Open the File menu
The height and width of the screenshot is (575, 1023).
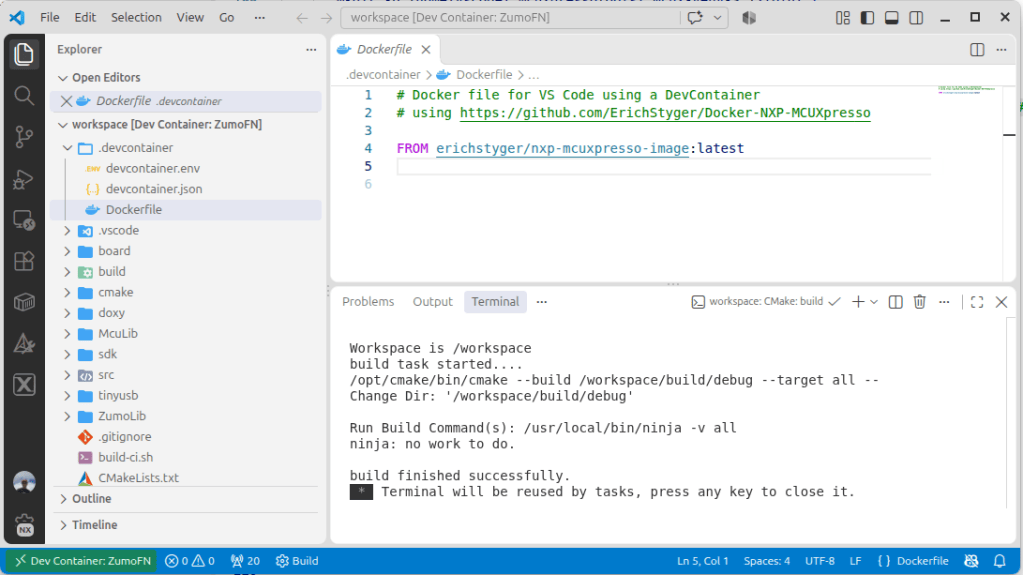point(50,18)
